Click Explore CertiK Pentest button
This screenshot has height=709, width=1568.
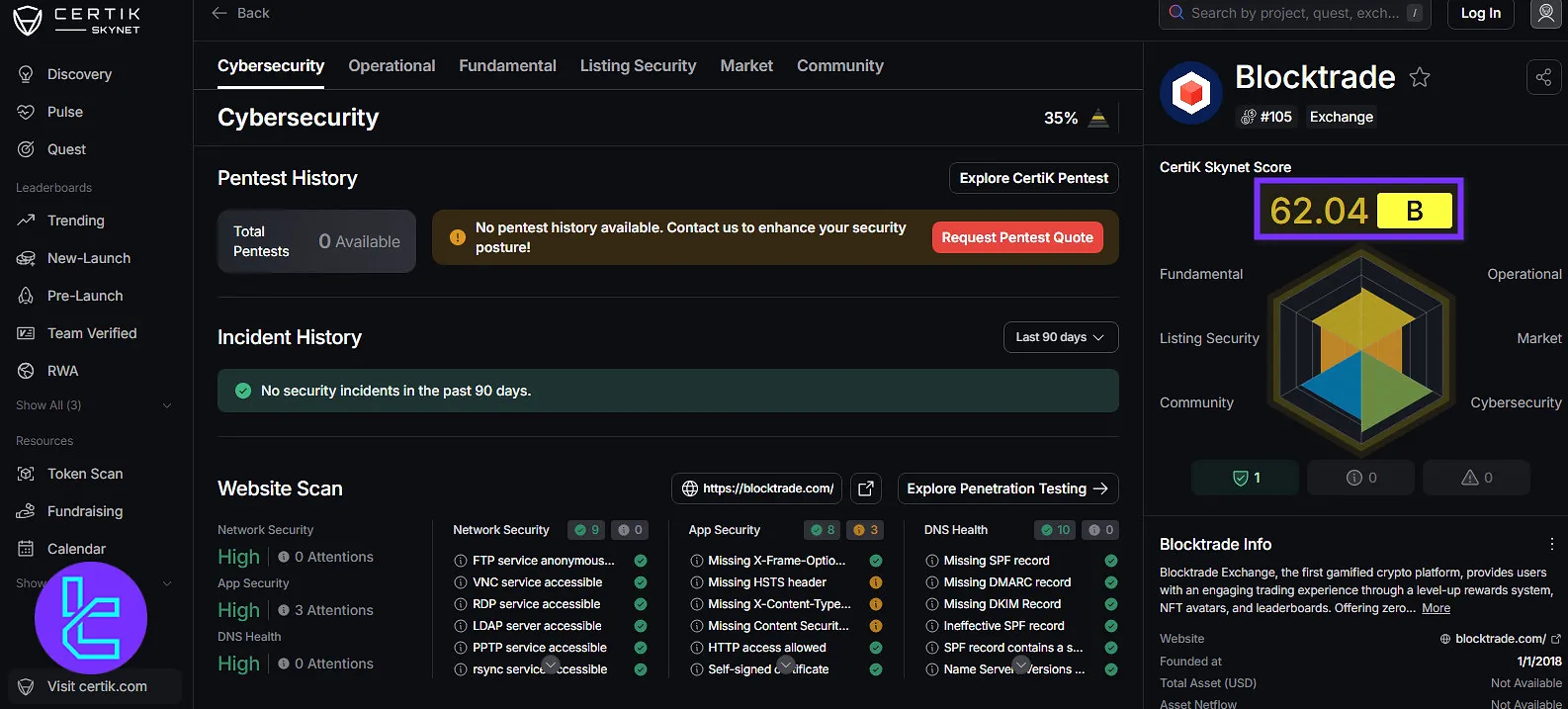coord(1033,178)
